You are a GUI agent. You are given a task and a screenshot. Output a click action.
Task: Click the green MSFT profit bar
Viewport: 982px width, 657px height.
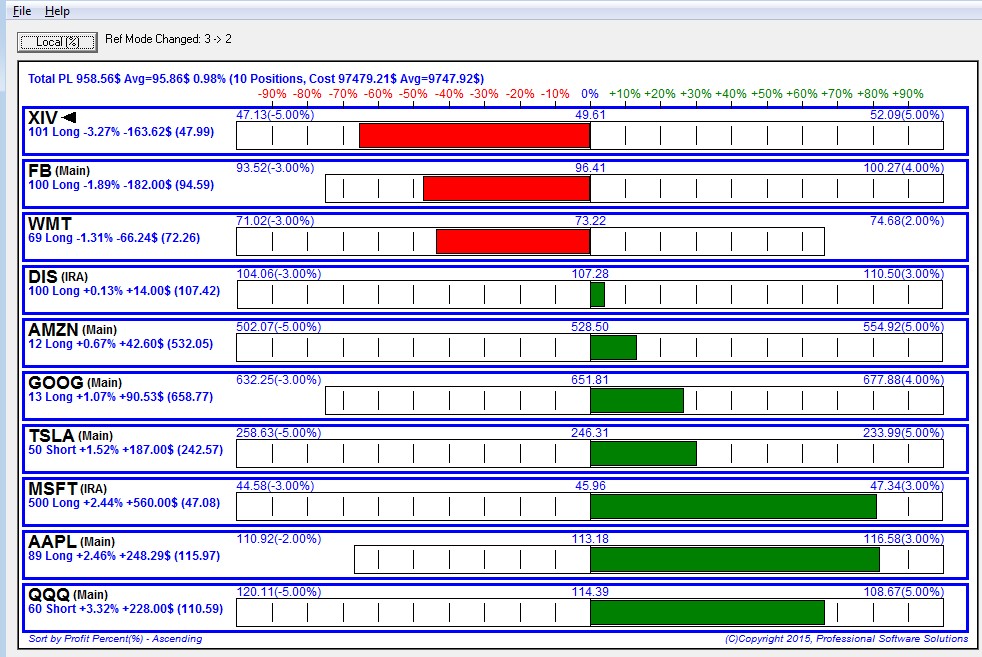pyautogui.click(x=733, y=507)
